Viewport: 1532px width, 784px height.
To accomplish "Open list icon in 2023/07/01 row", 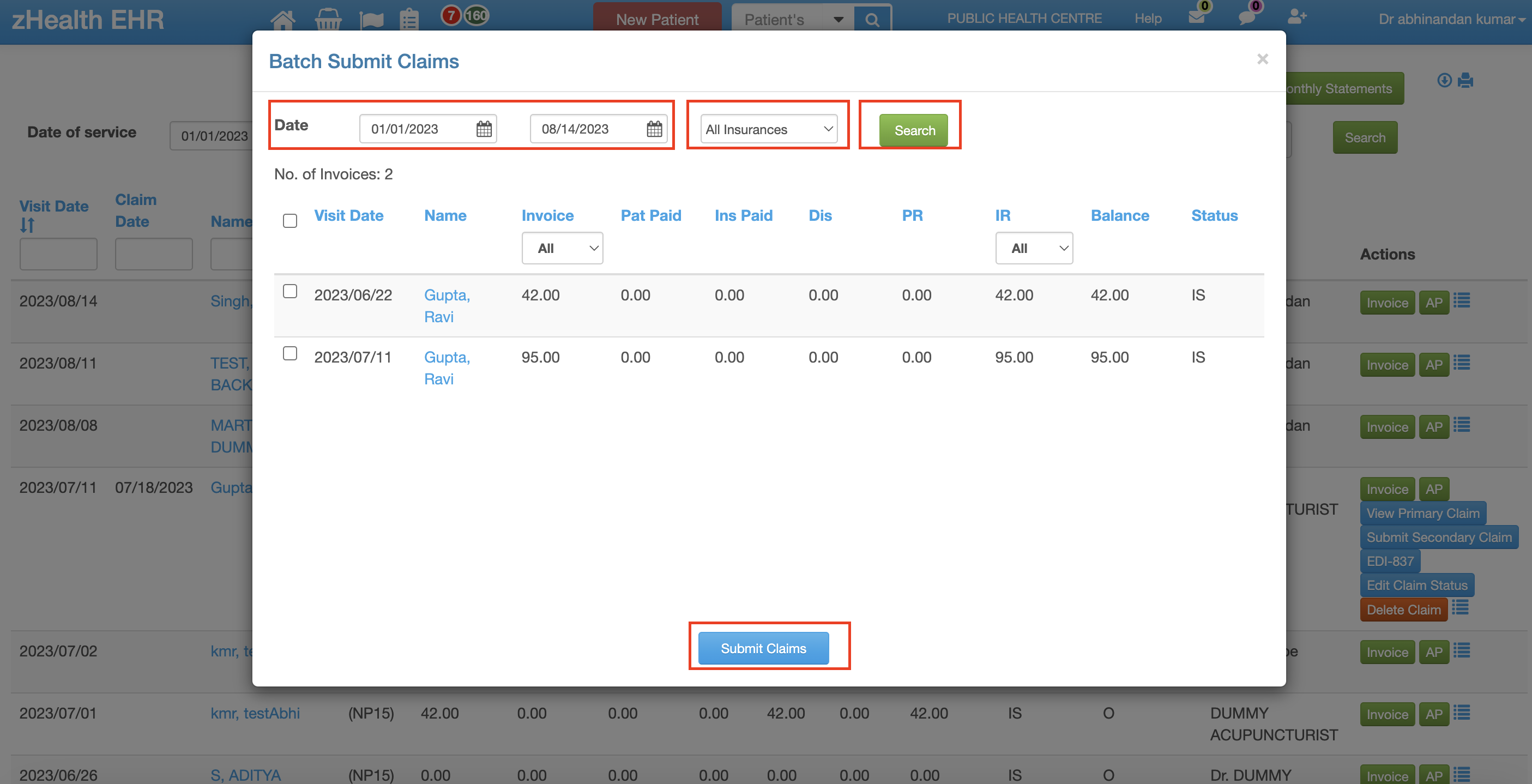I will click(x=1462, y=712).
